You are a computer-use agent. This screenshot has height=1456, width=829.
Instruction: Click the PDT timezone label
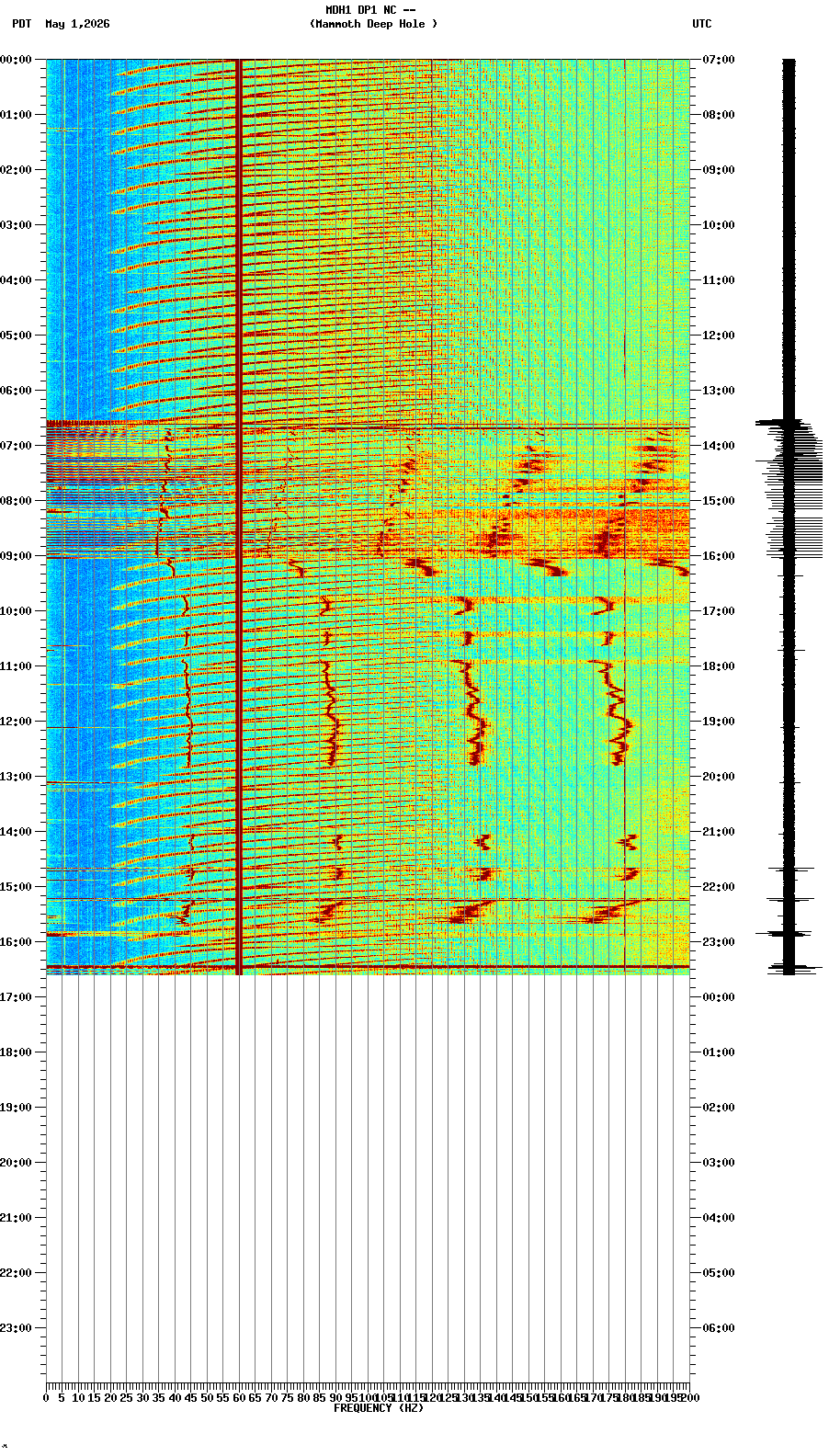click(x=21, y=24)
